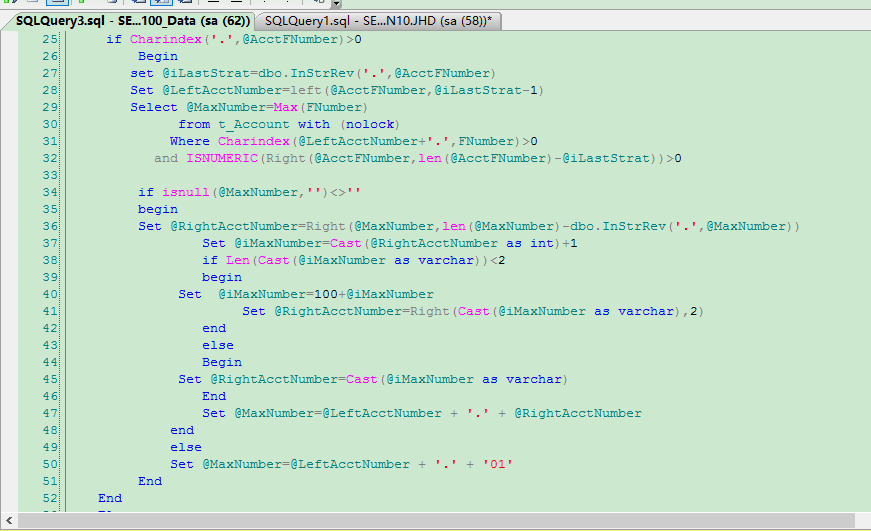Click the 'end' keyword on line 42
The image size is (871, 531).
[x=214, y=328]
